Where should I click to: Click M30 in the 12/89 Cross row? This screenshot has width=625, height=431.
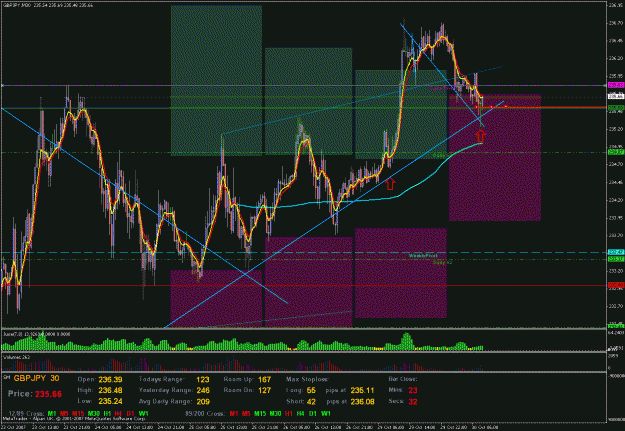coord(94,414)
